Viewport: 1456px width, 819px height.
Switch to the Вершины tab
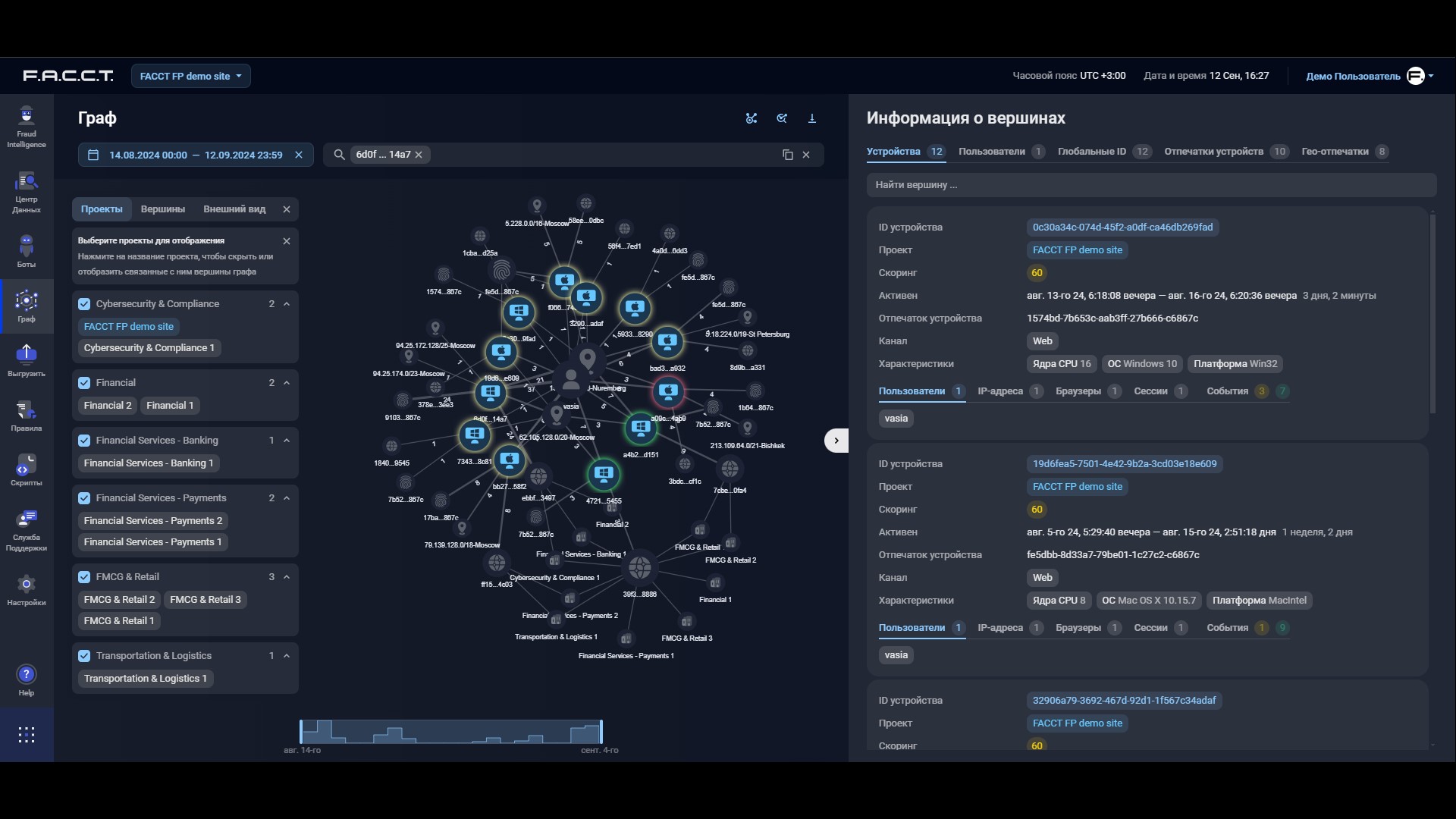(x=162, y=209)
